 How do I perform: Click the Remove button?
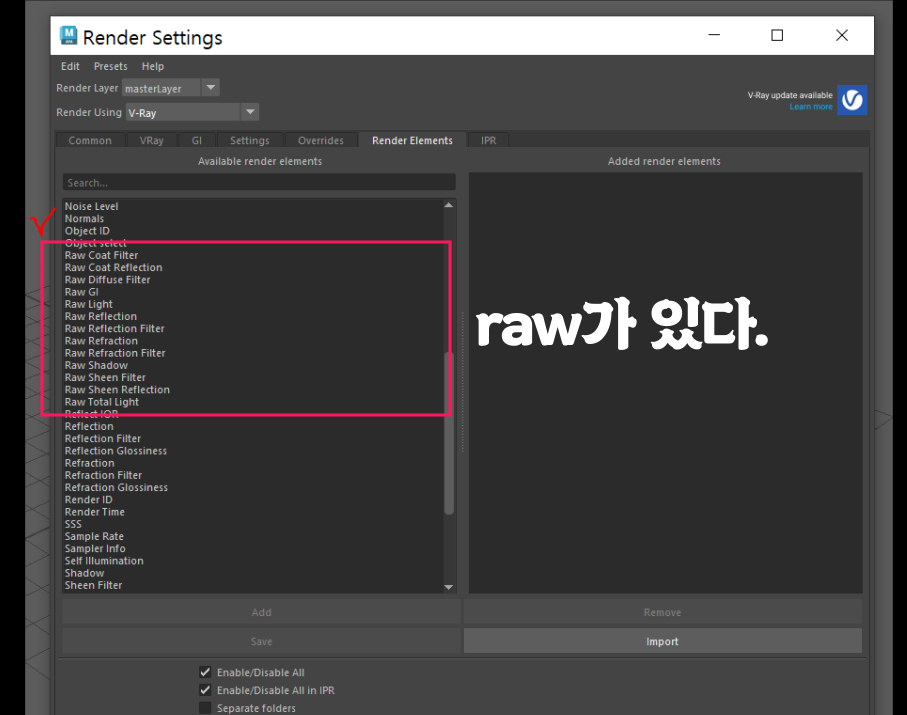click(x=662, y=612)
